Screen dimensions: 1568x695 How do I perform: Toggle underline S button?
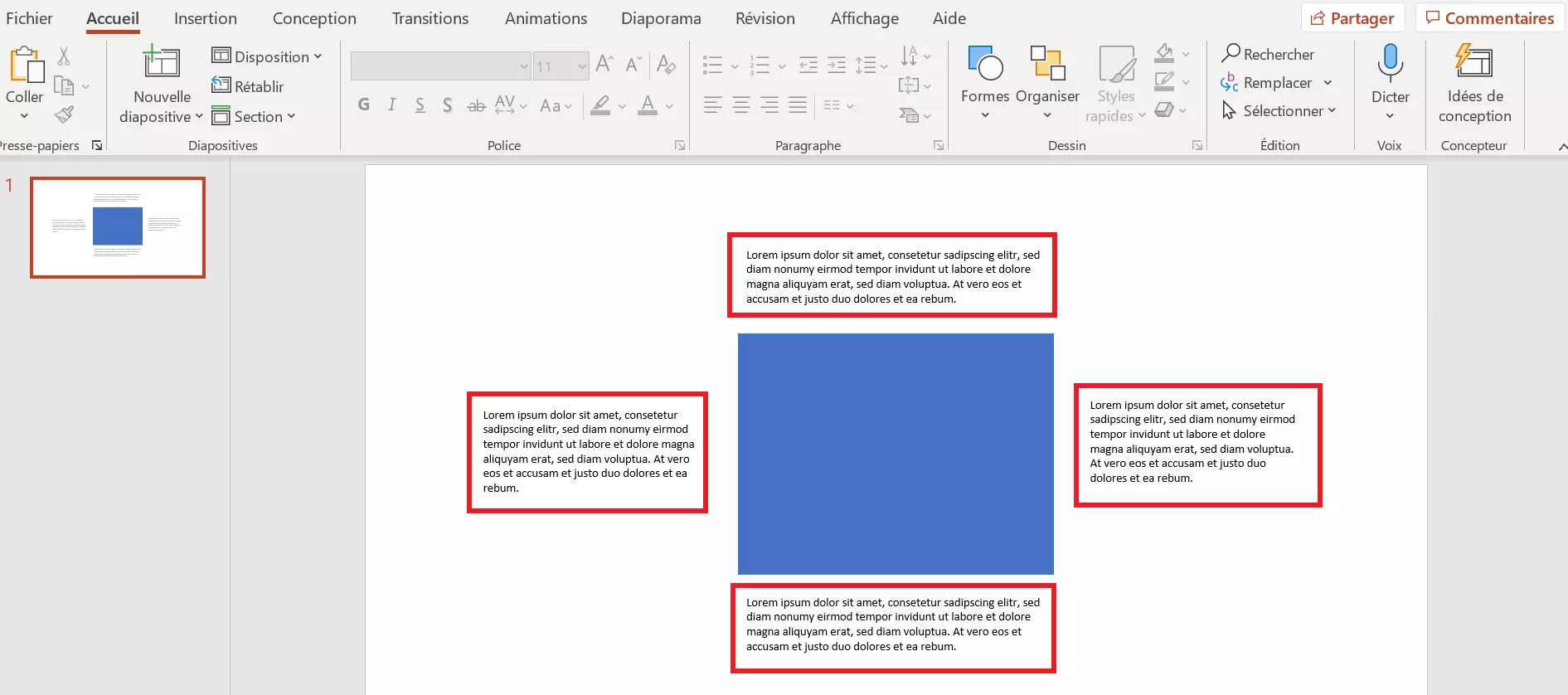(420, 104)
